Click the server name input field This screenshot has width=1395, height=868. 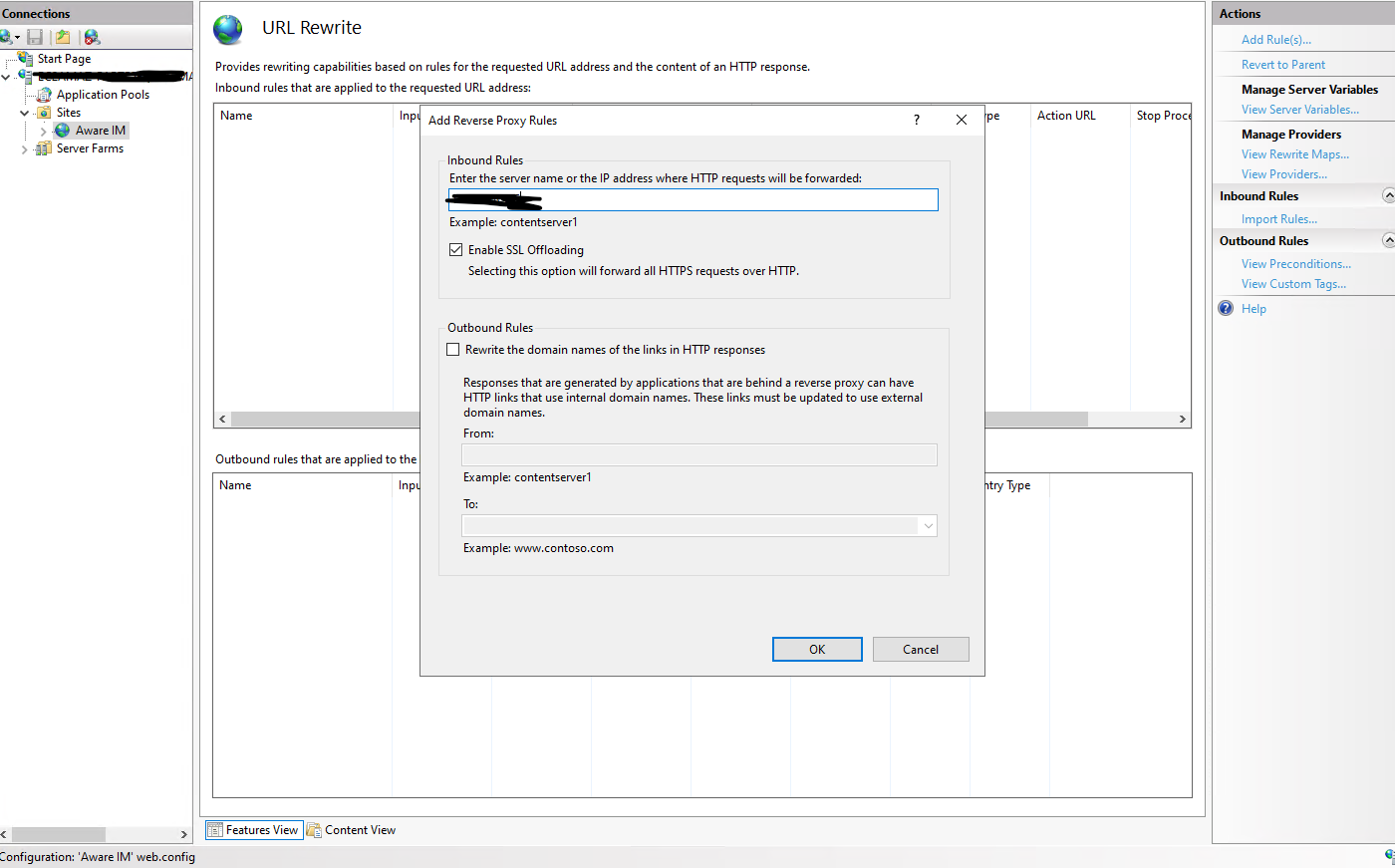[x=694, y=199]
